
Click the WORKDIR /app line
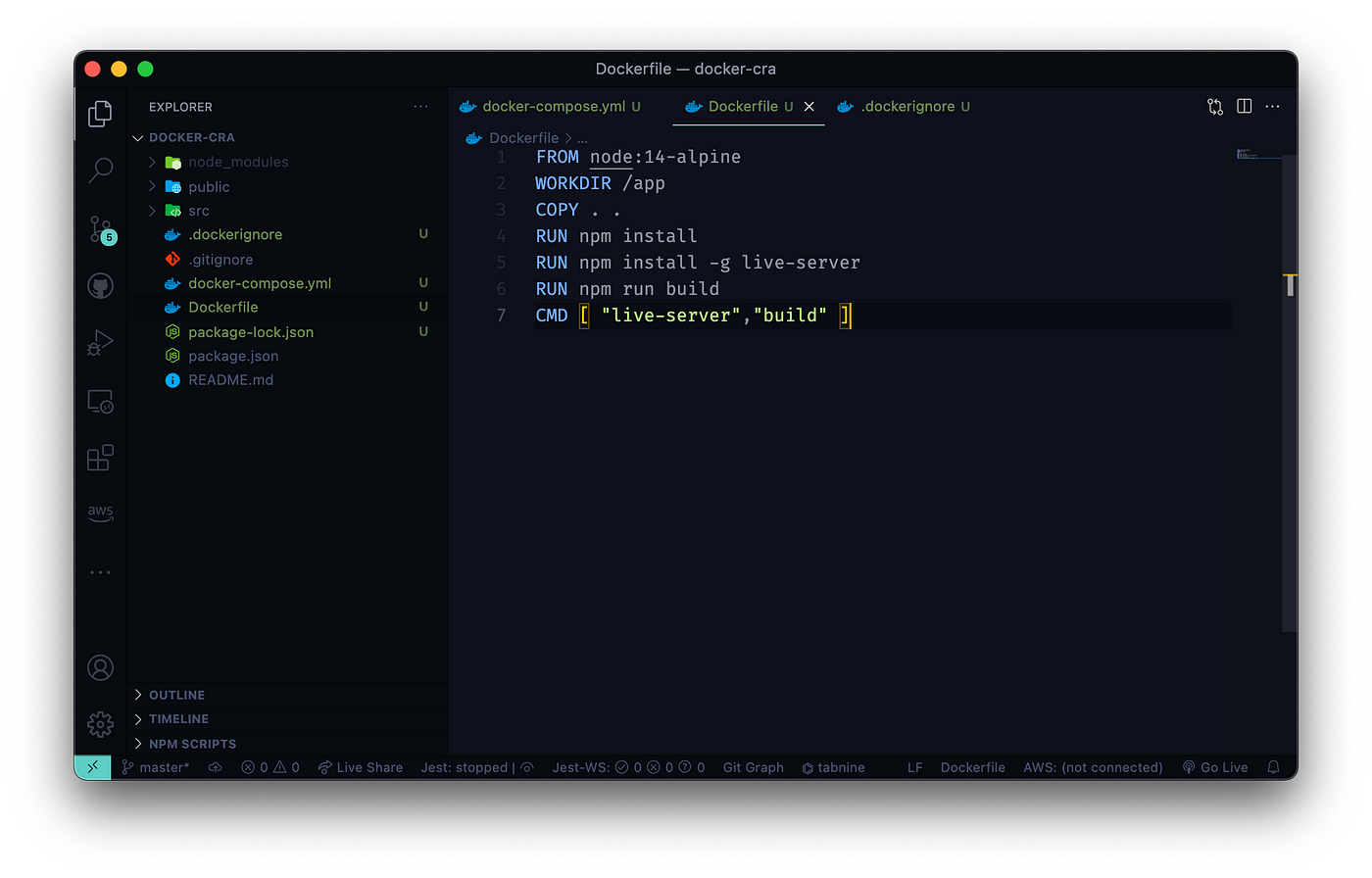click(600, 183)
